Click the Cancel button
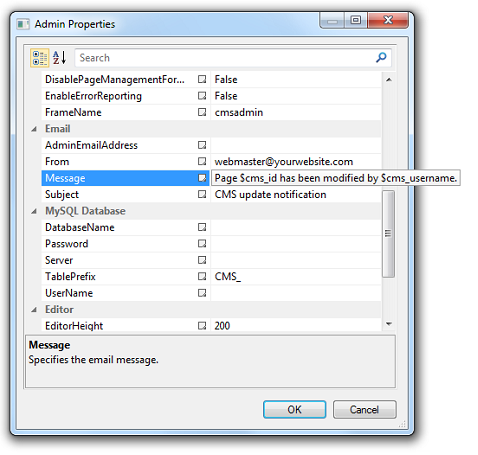 click(364, 409)
